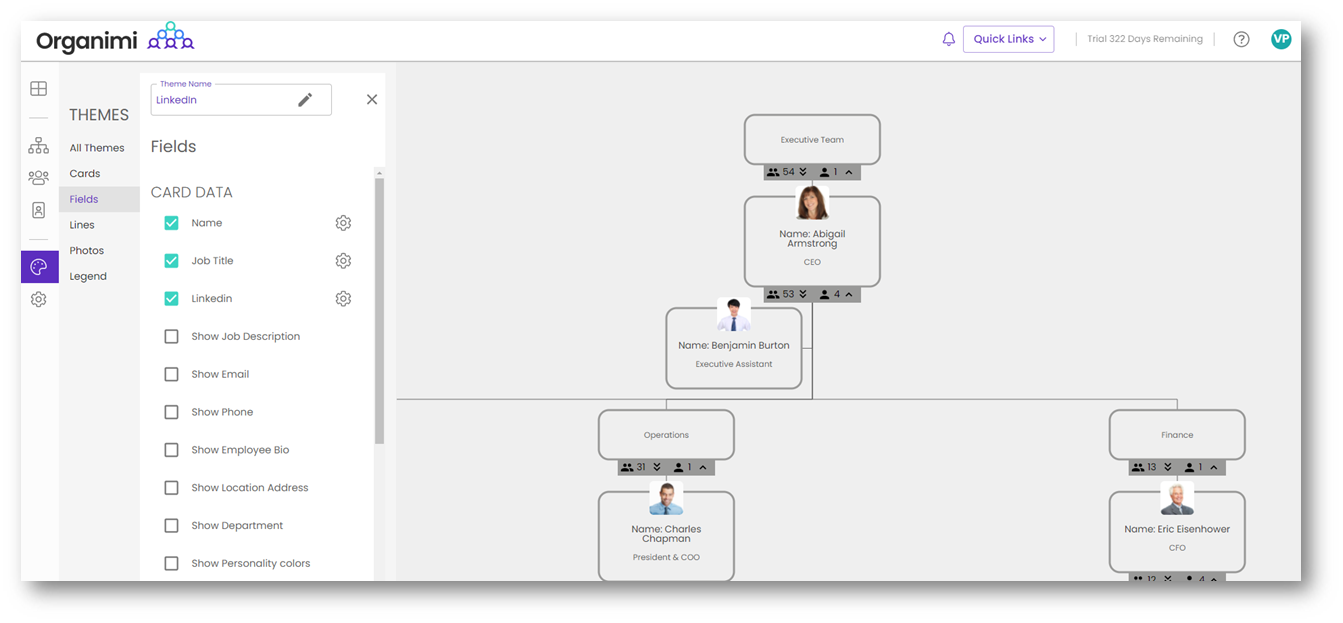Image resolution: width=1343 pixels, height=623 pixels.
Task: Open the org chart icon in left sidebar
Action: tap(38, 146)
